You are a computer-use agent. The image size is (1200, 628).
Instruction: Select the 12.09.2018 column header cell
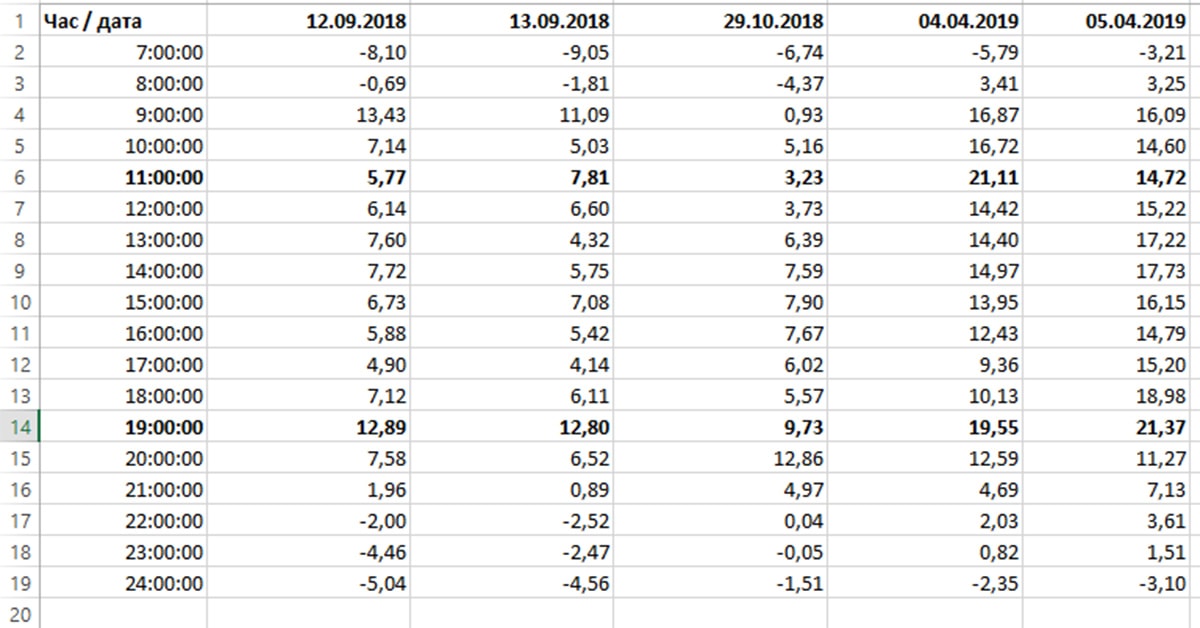[x=308, y=20]
